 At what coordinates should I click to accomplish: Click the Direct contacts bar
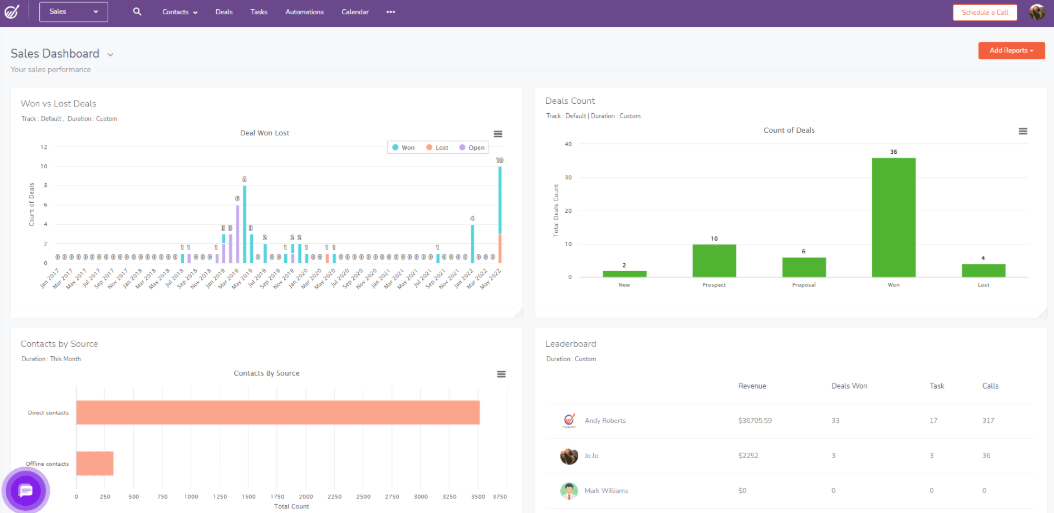pyautogui.click(x=278, y=413)
